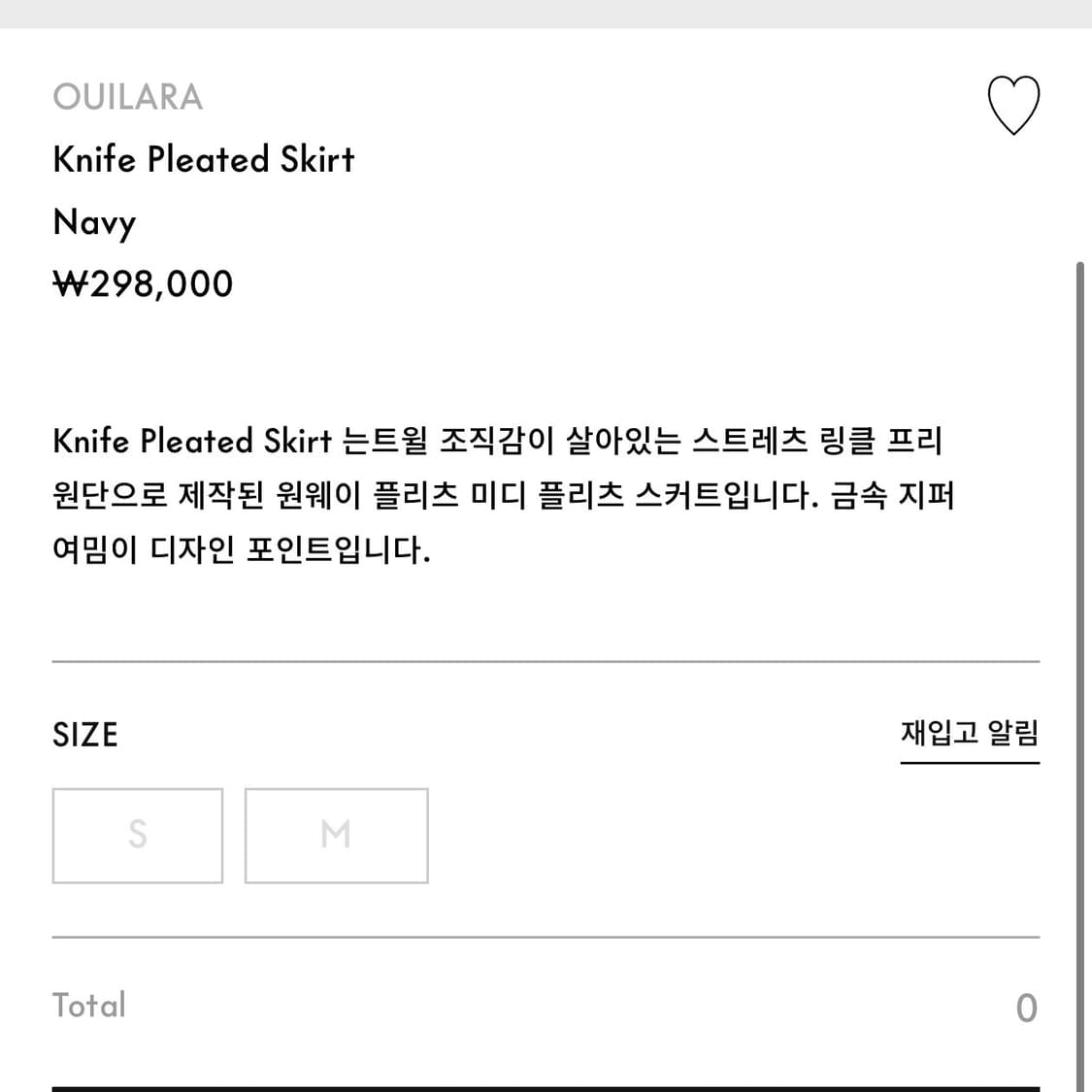Viewport: 1092px width, 1092px height.
Task: Click the black bar at the bottom edge
Action: [546, 1088]
